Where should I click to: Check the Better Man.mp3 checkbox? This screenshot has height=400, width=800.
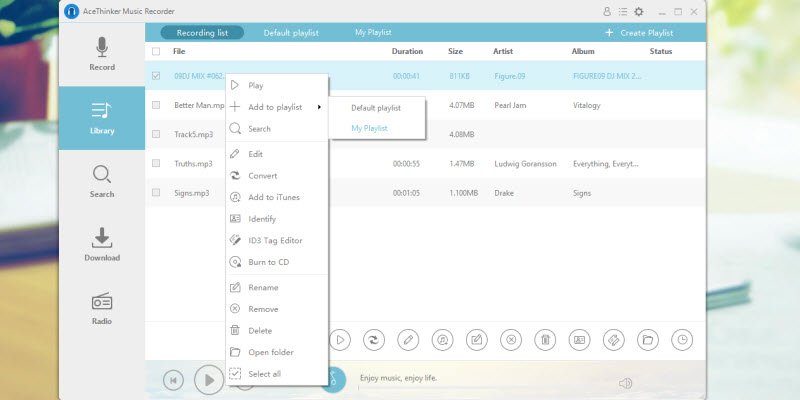[x=156, y=105]
